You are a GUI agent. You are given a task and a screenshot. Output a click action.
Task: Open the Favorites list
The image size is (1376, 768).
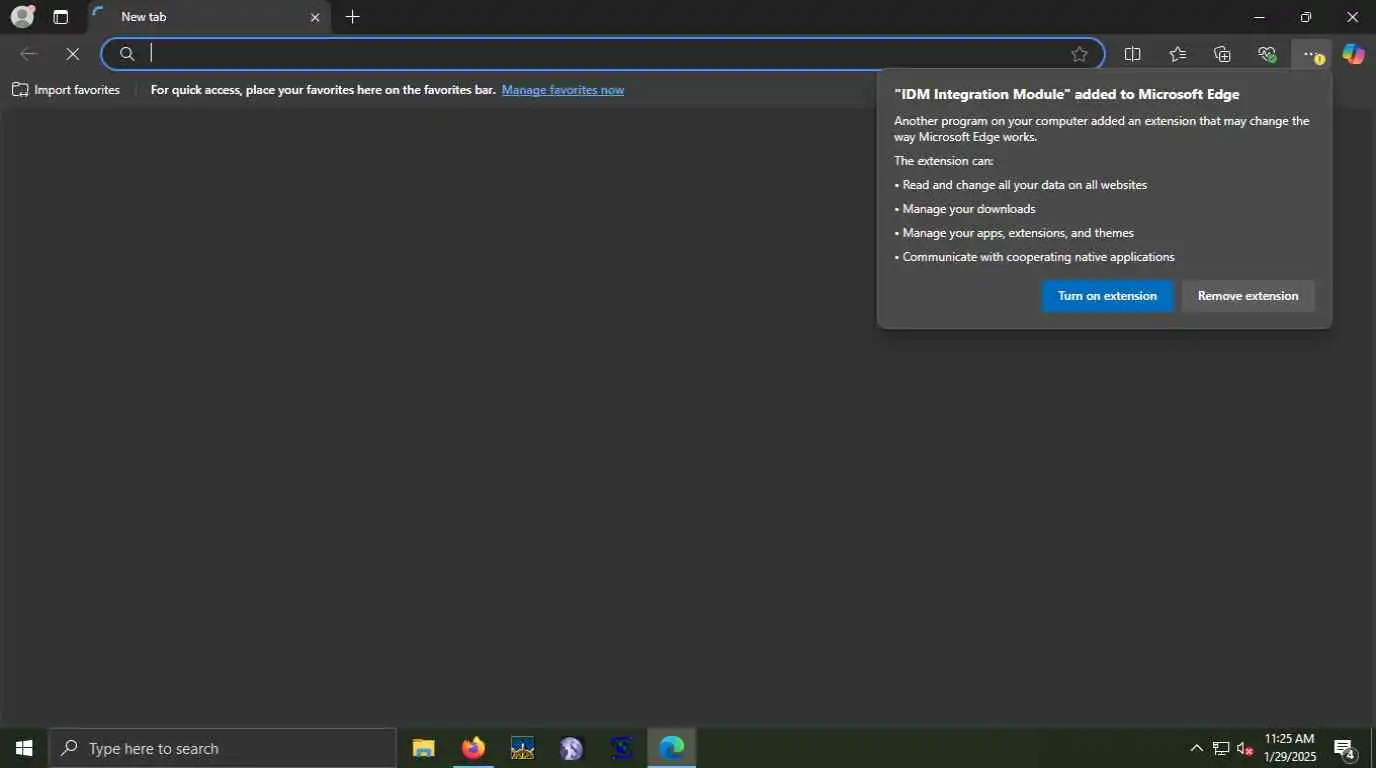tap(1178, 54)
